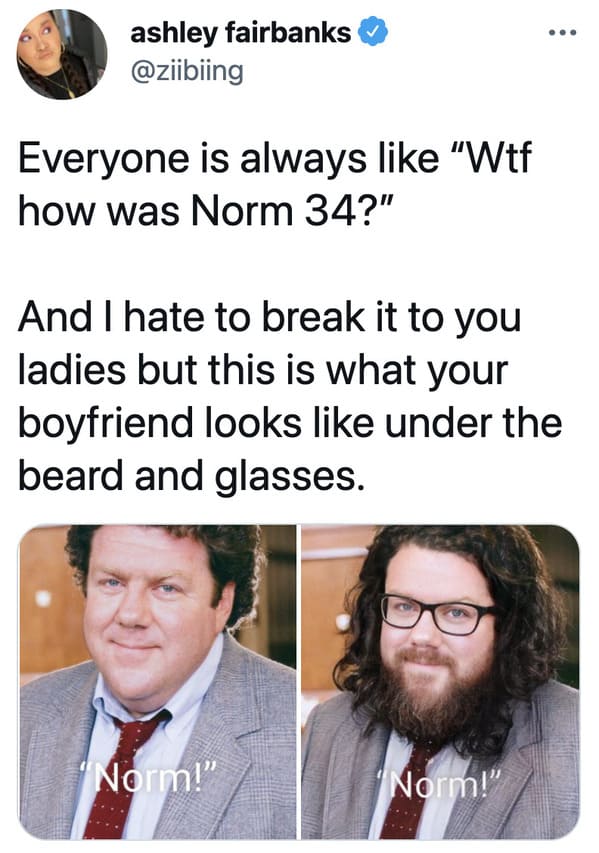Open the three-dot more options menu
599x853 pixels.
click(x=563, y=33)
